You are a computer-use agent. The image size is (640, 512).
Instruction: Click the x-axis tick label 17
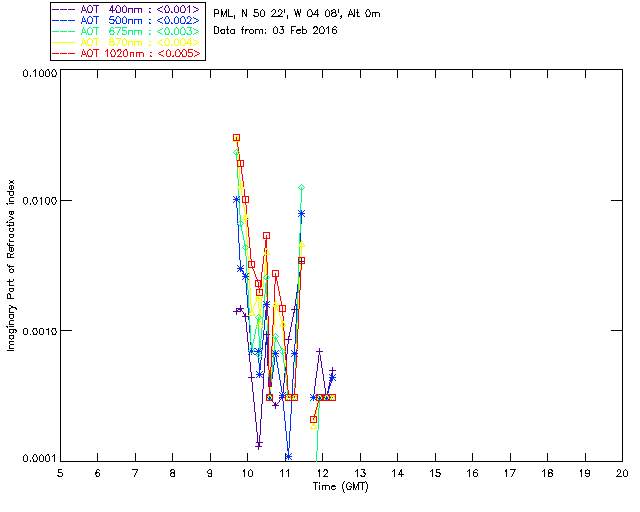point(510,473)
